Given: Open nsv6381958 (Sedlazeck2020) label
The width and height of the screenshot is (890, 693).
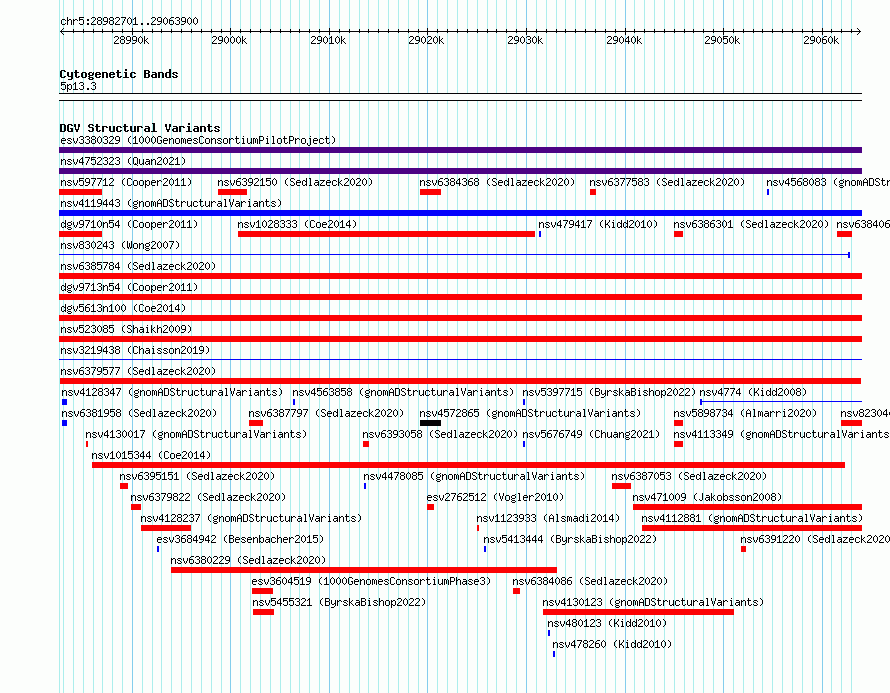Looking at the screenshot, I should coord(139,413).
